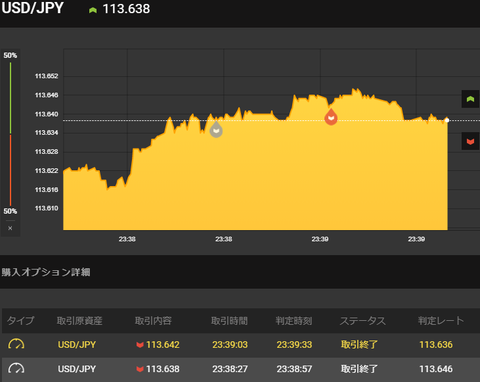
Task: Select the gray expired trade marker
Action: (216, 129)
